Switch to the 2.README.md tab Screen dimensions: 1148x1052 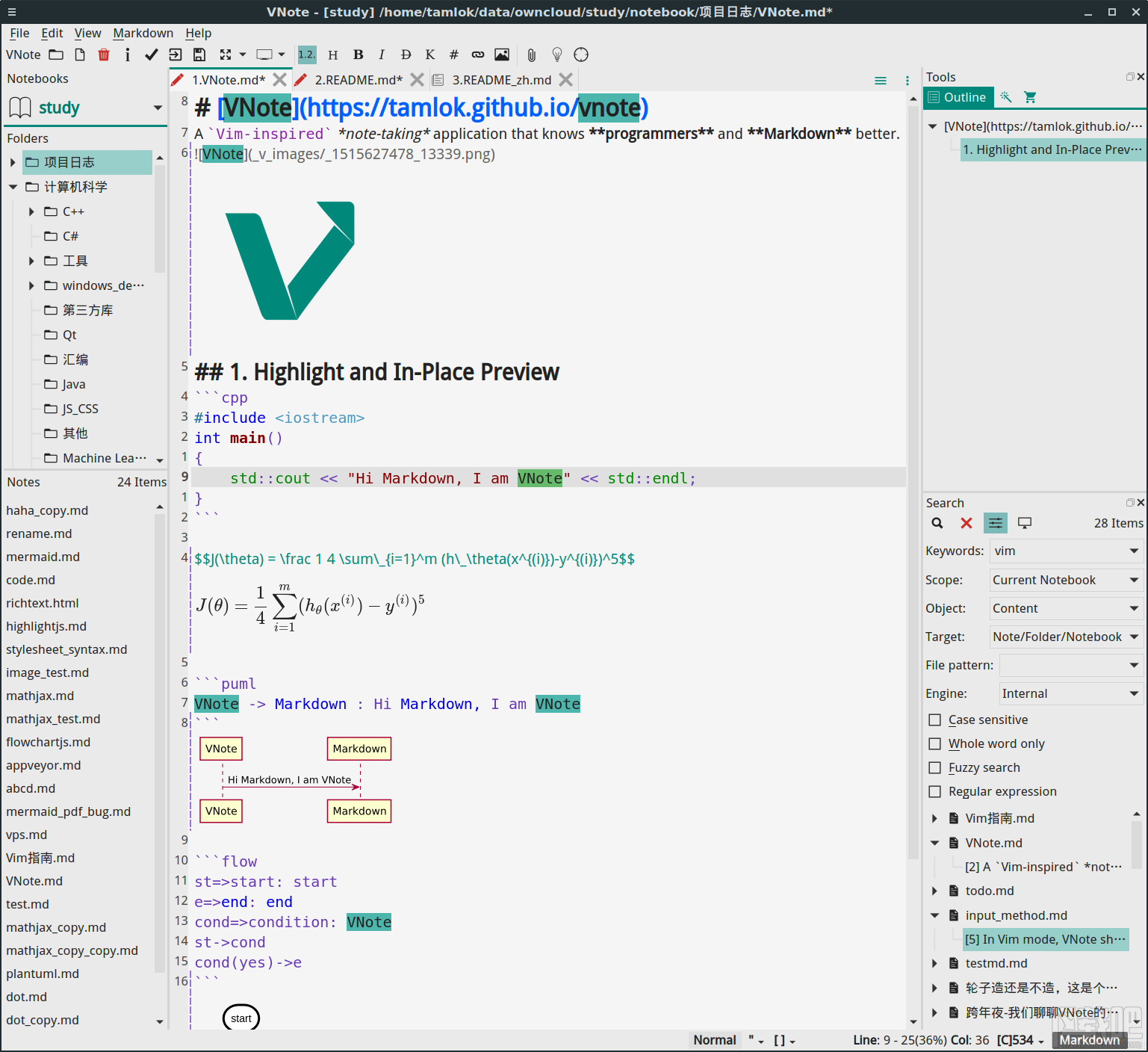pyautogui.click(x=359, y=80)
